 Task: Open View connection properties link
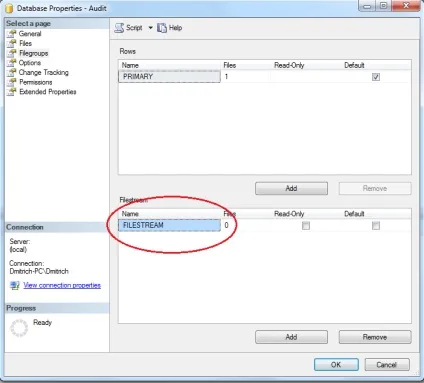point(62,285)
